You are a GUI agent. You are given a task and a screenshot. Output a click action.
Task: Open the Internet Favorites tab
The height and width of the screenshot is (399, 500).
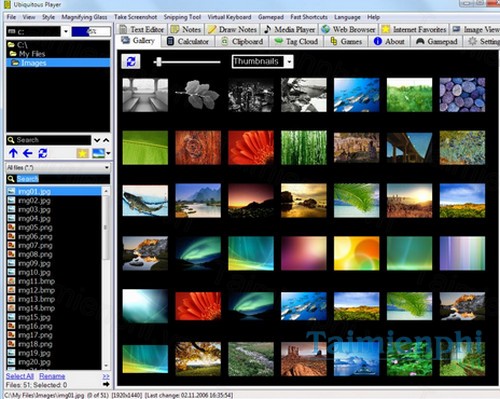(x=414, y=29)
